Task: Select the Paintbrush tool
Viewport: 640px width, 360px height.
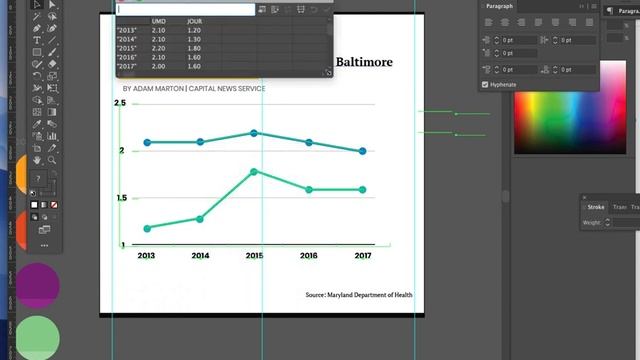Action: click(52, 52)
